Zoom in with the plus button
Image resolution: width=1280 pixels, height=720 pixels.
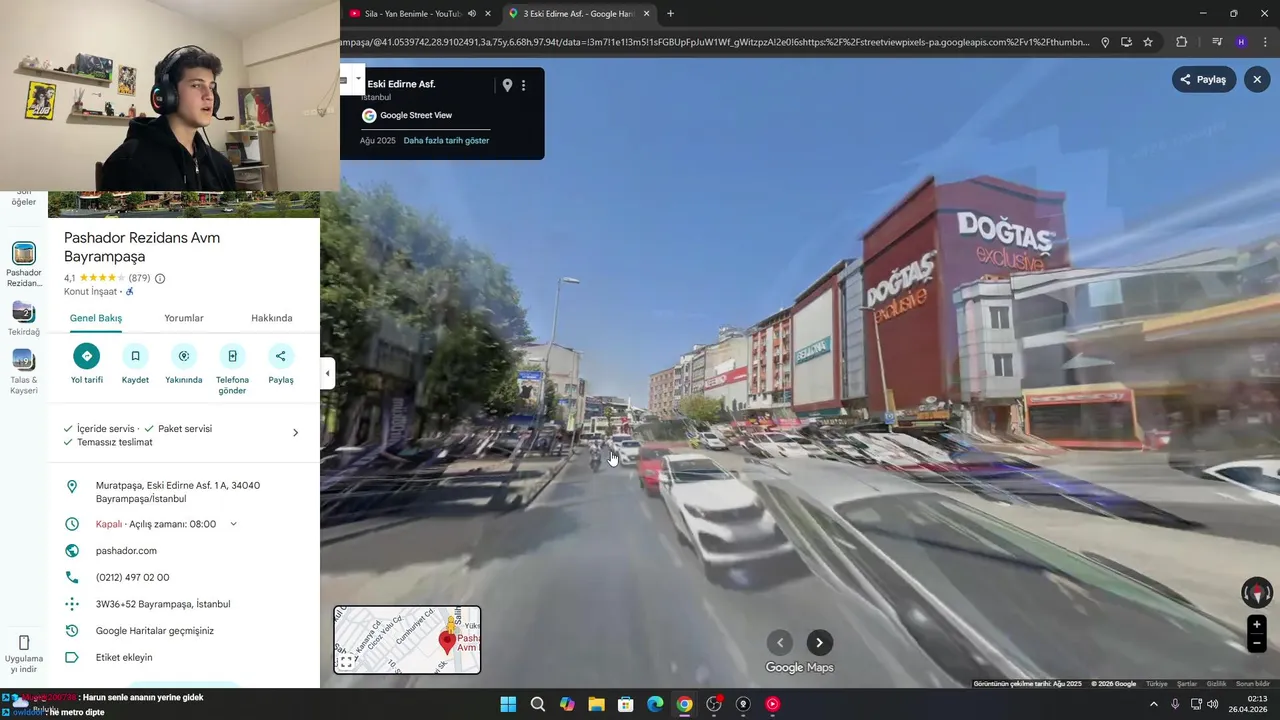coord(1257,625)
